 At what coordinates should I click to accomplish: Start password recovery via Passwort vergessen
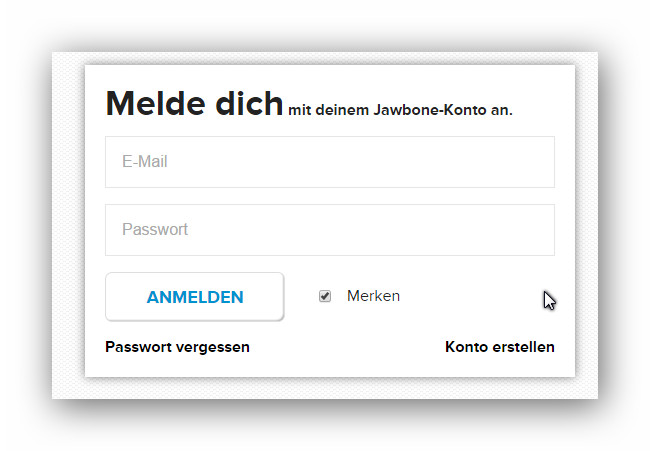click(x=177, y=347)
